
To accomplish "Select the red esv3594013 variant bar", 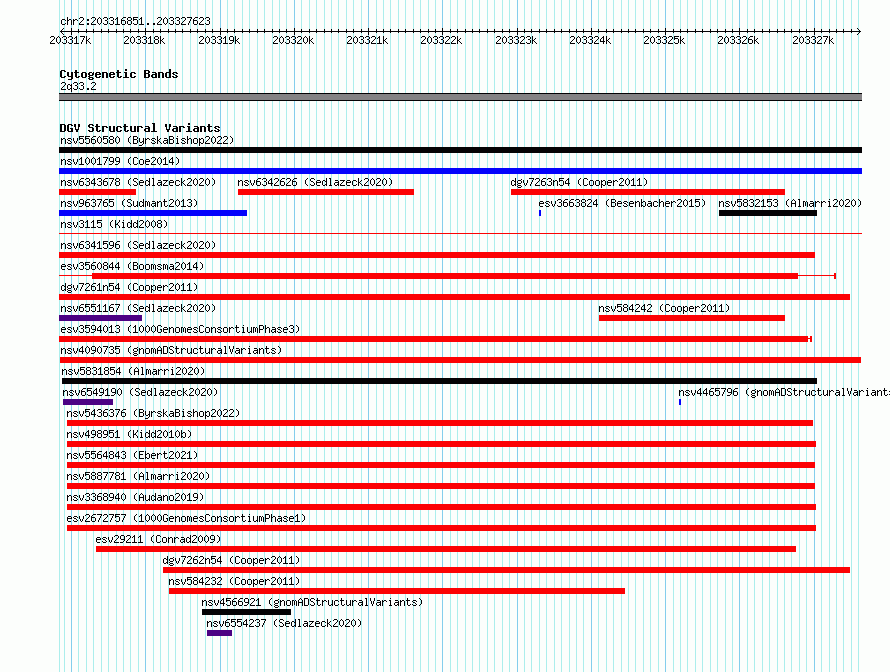I will pos(434,339).
